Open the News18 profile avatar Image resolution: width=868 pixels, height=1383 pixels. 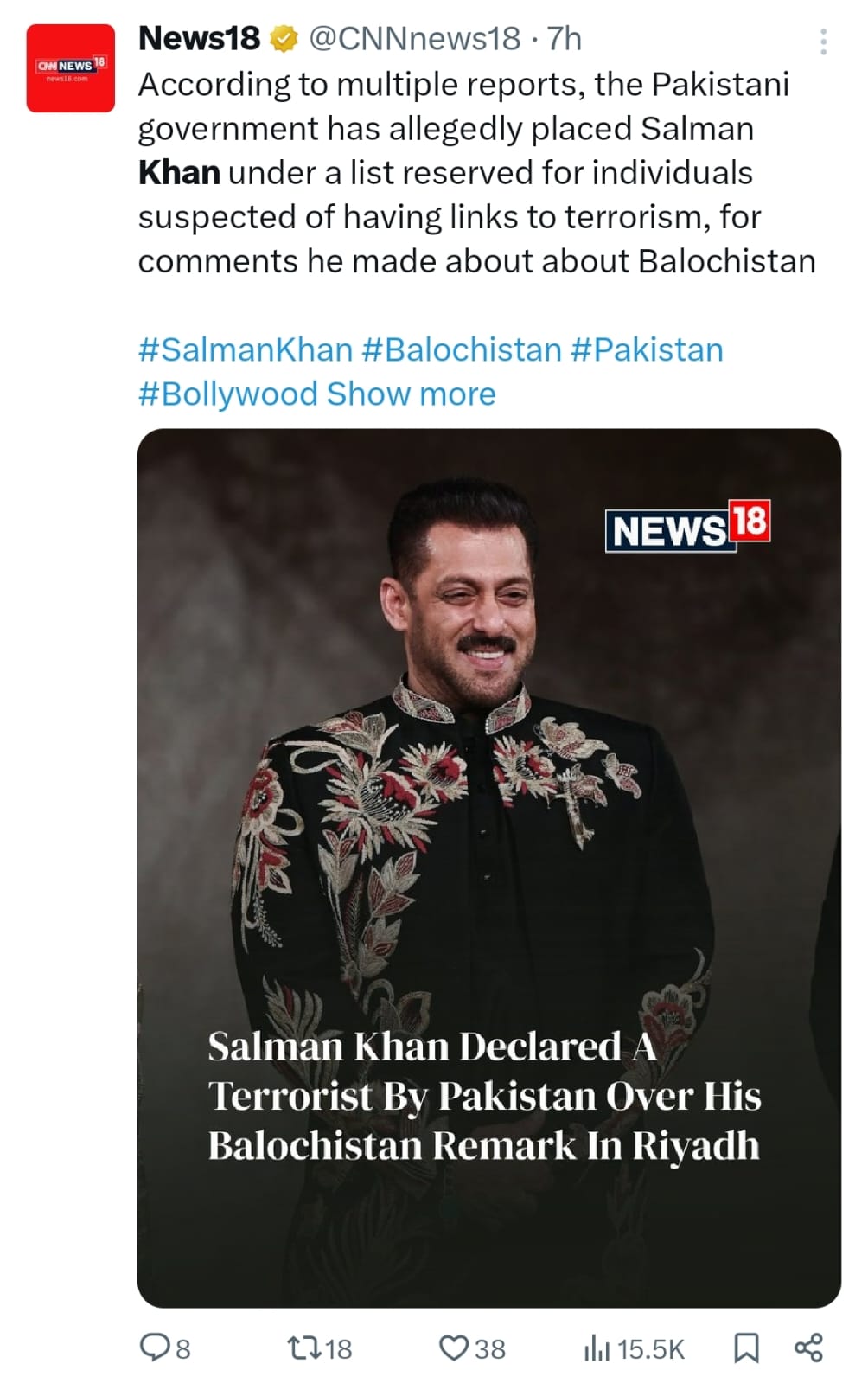[x=70, y=68]
